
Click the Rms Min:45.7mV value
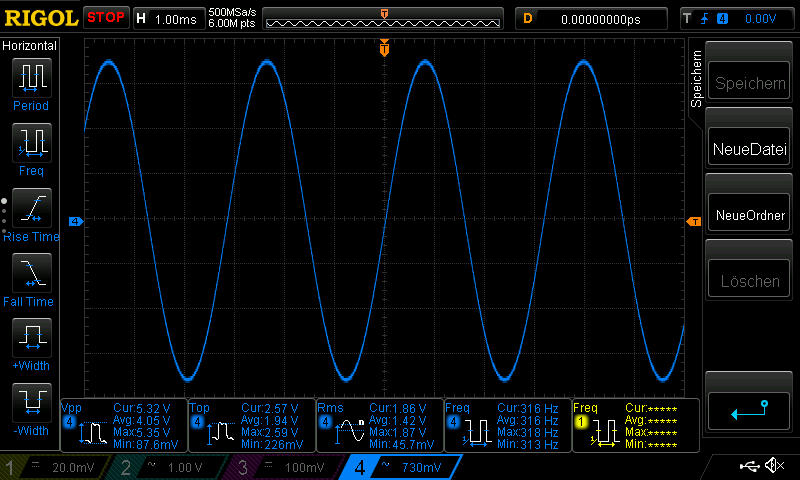pos(401,444)
